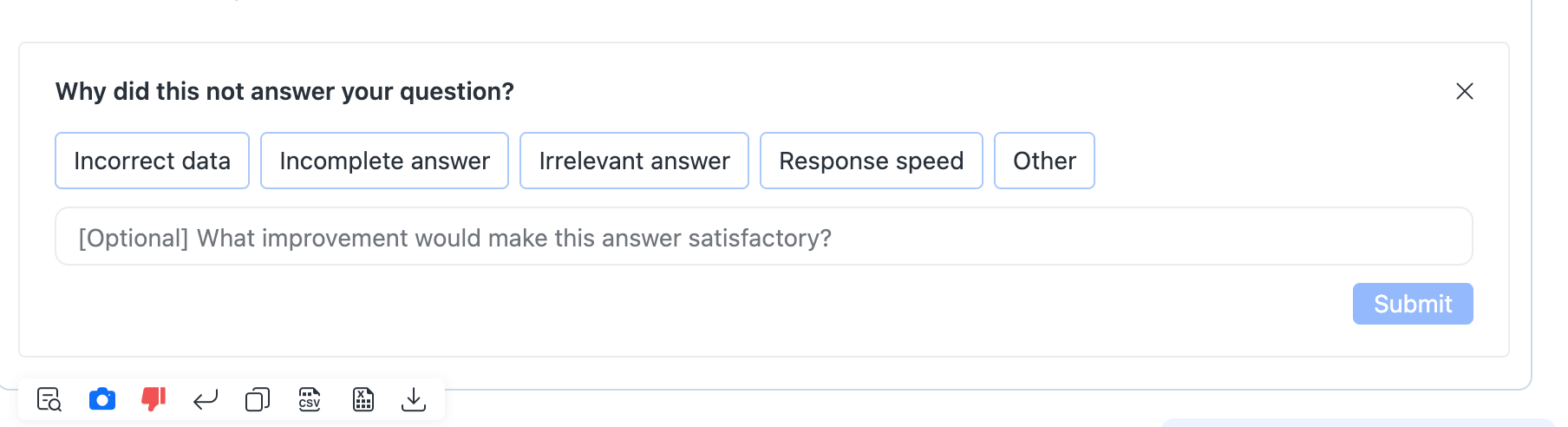
Task: Click the return arrow icon
Action: coord(206,399)
